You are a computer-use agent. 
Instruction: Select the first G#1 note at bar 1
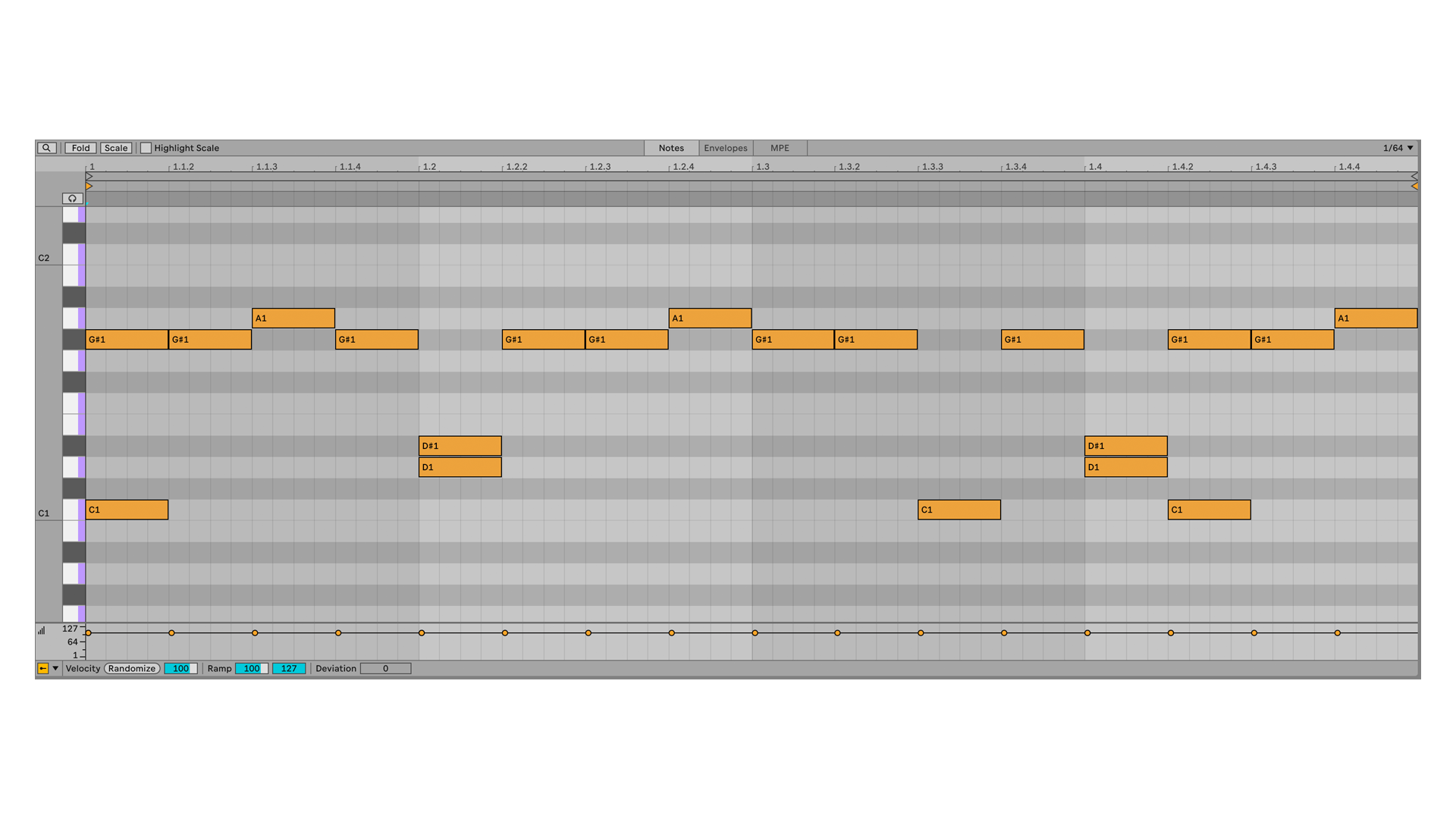[x=127, y=339]
